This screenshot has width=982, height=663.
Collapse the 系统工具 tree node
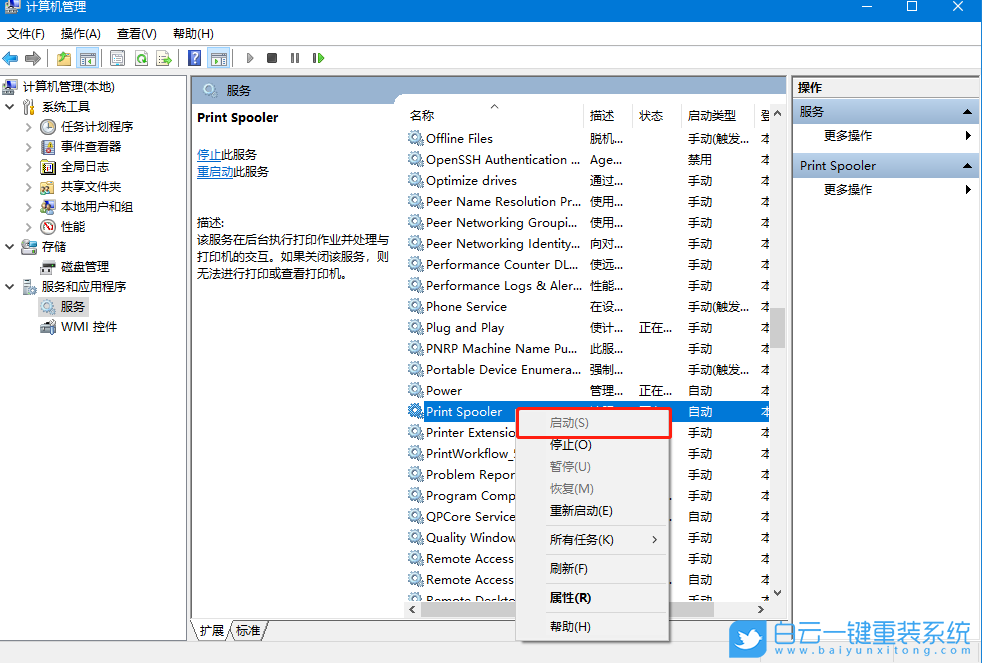10,107
